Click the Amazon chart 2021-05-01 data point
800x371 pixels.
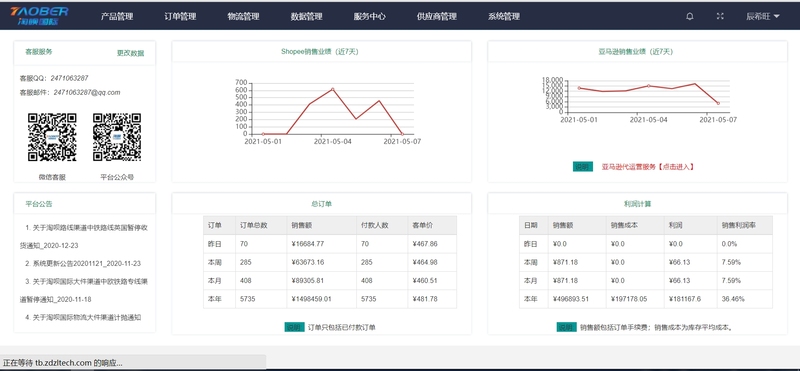(x=579, y=88)
